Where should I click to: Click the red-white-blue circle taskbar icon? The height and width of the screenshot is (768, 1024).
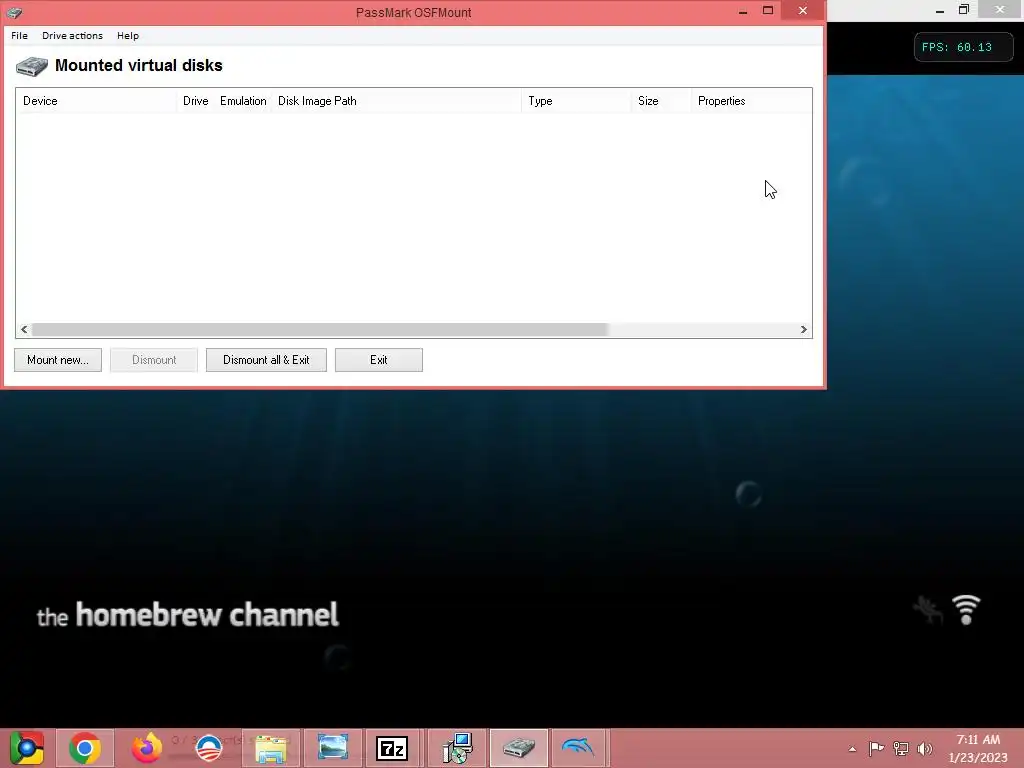[x=209, y=748]
